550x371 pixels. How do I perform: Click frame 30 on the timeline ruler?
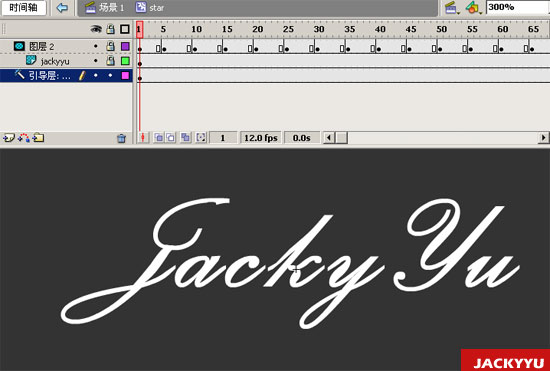[319, 29]
